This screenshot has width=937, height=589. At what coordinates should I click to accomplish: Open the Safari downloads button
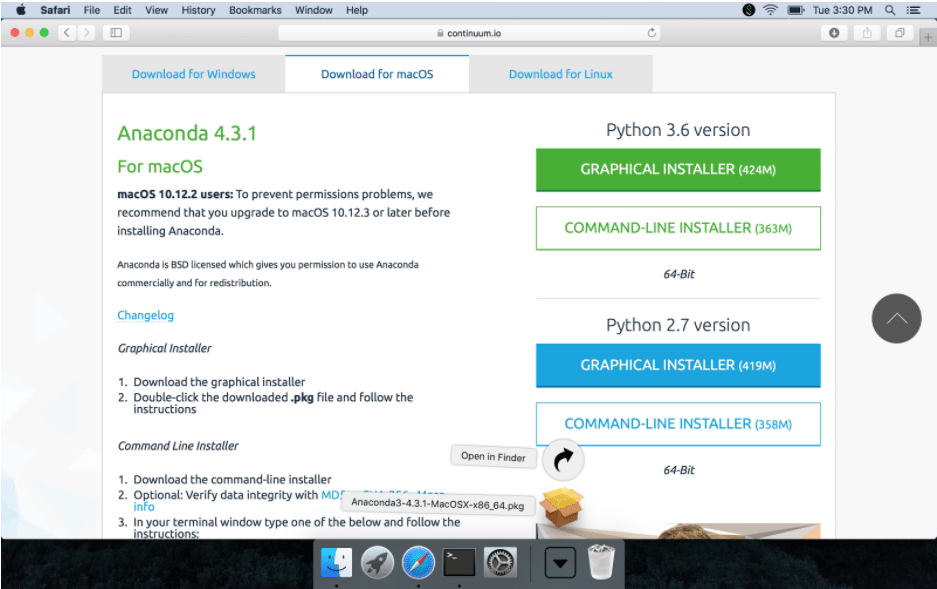pyautogui.click(x=834, y=33)
